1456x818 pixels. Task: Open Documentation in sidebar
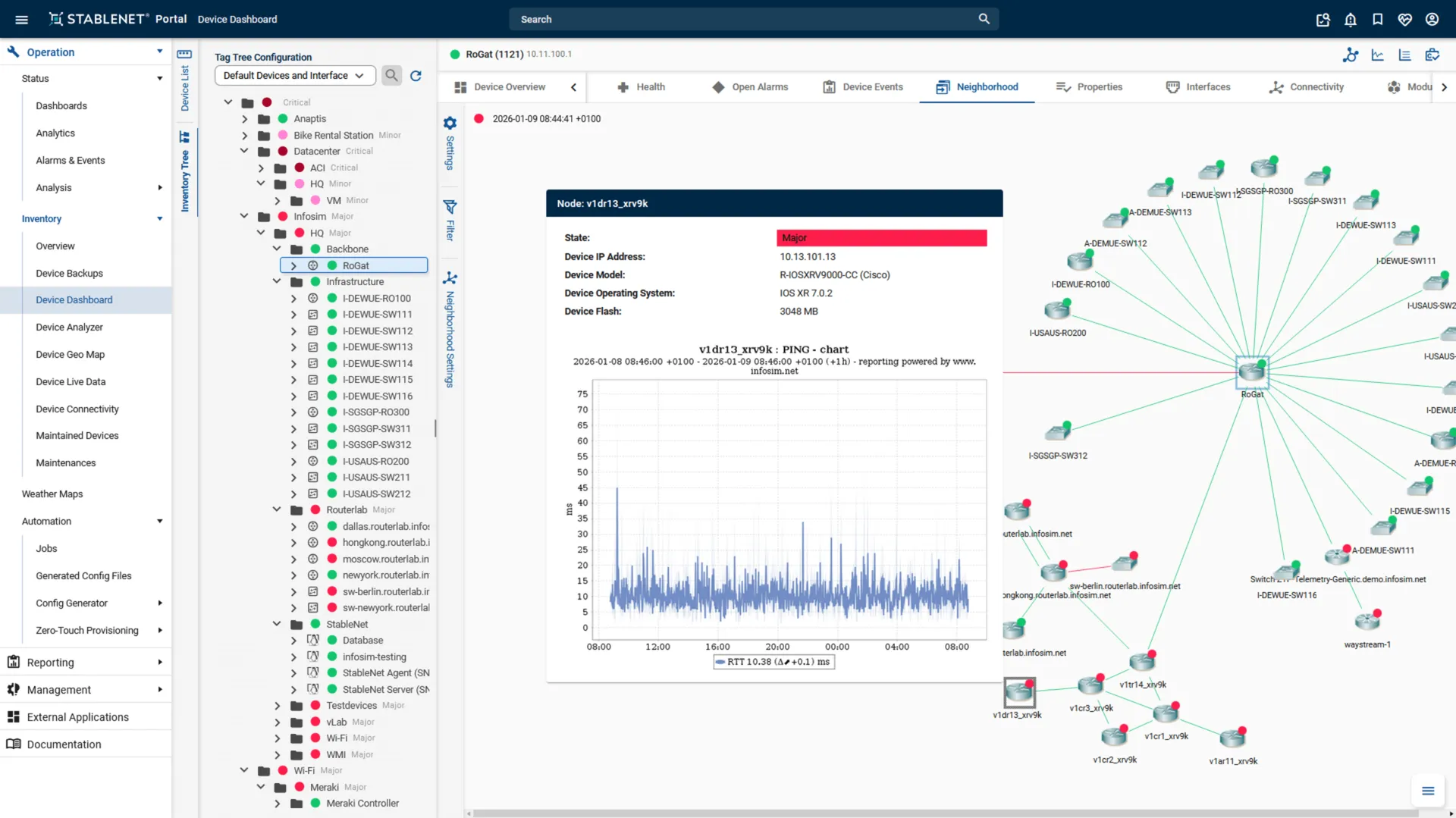coord(64,744)
